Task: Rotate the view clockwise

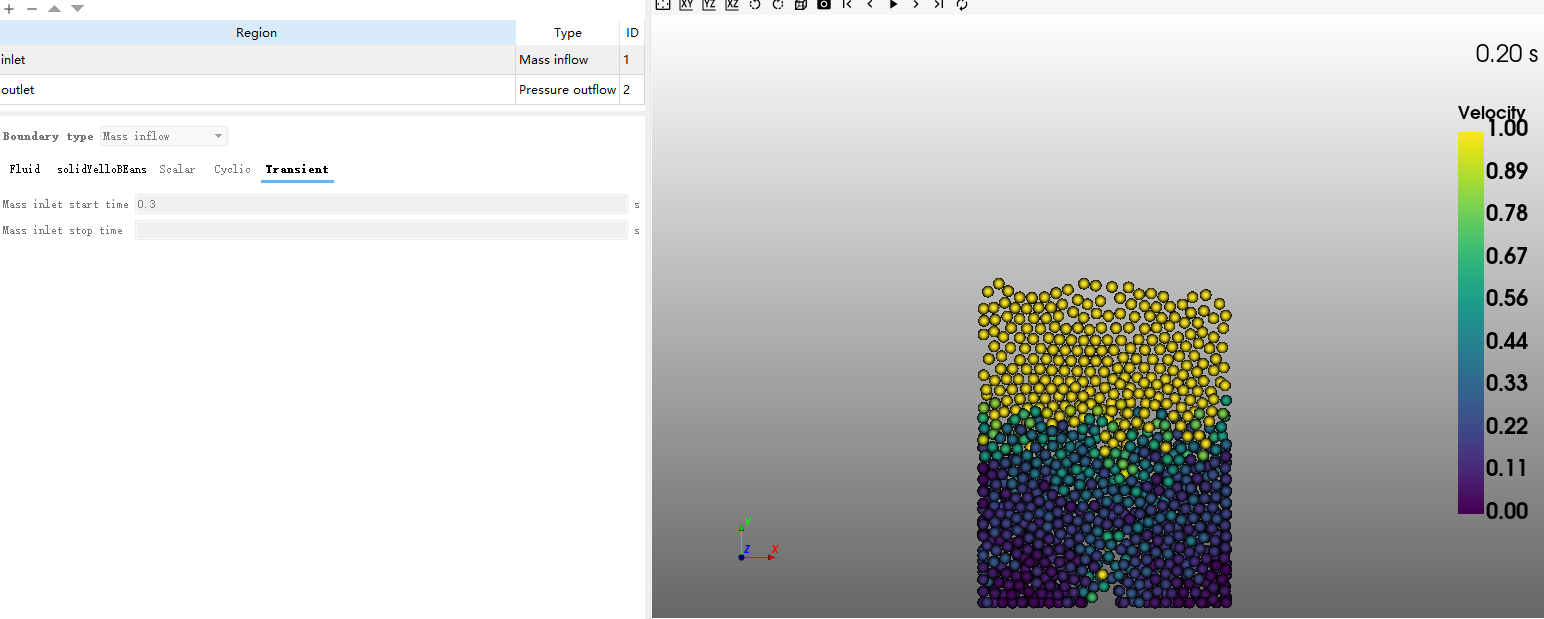Action: pos(777,4)
